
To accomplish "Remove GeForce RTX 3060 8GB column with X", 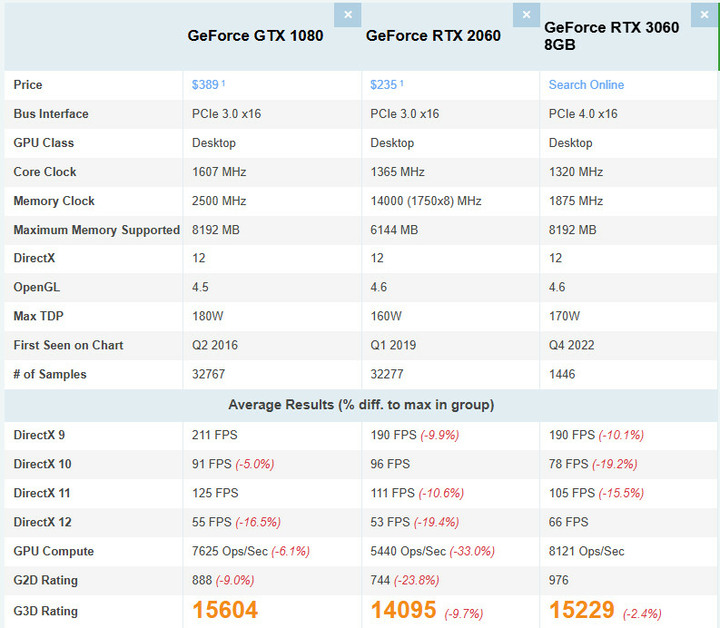I will pos(704,15).
